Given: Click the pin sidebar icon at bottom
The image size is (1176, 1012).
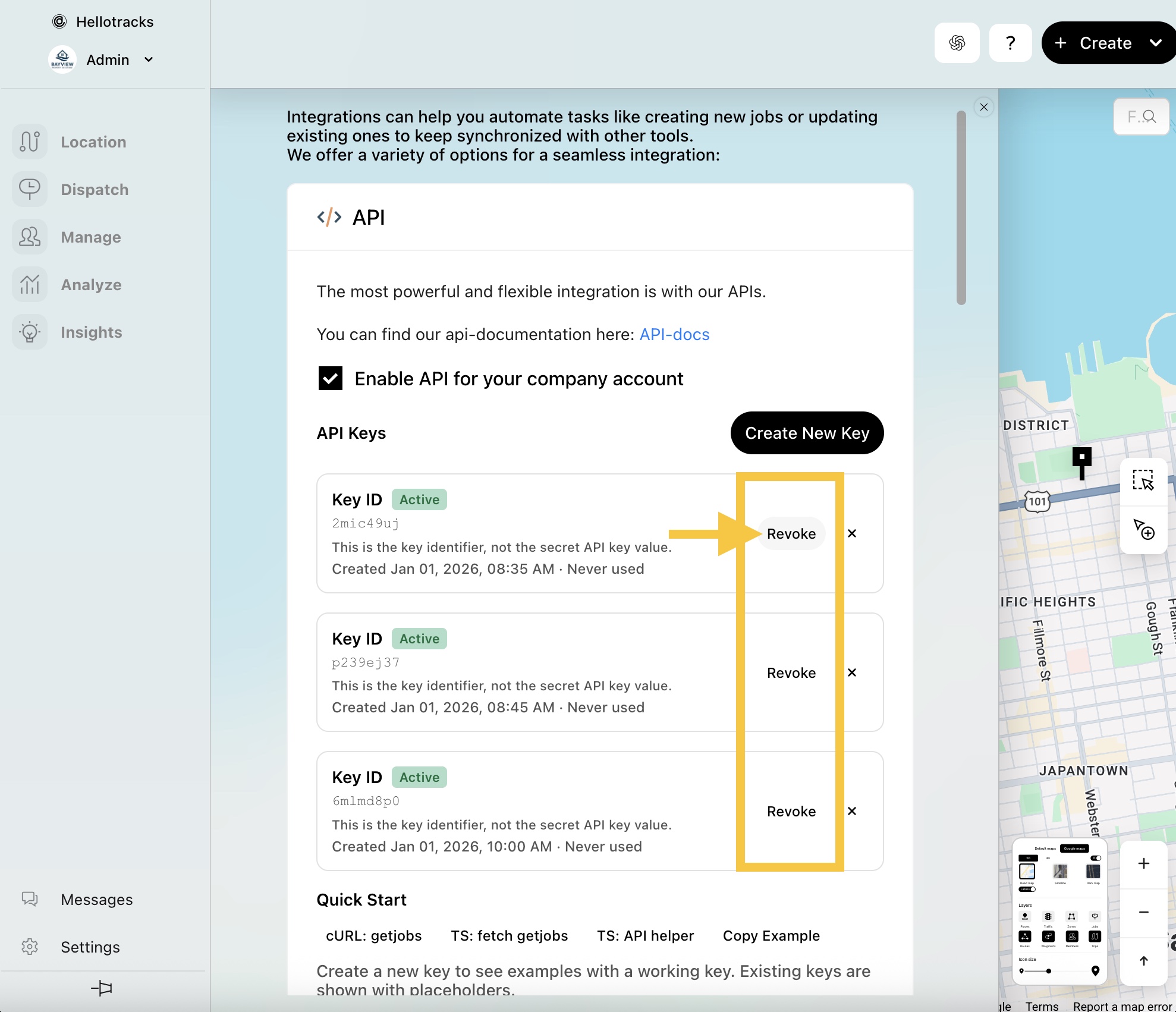Looking at the screenshot, I should coord(102,988).
